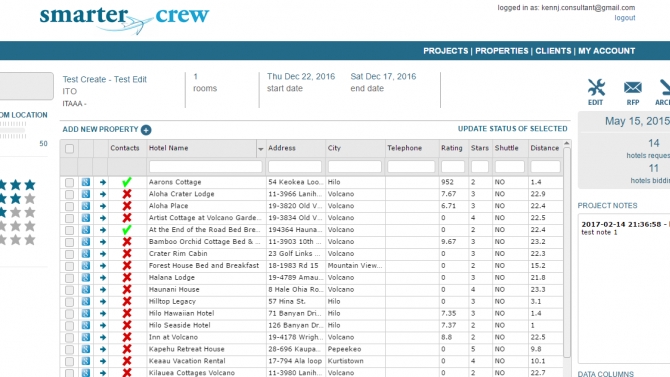
Task: Check the Bamboo Orchid Cottage row checkbox
Action: click(69, 242)
